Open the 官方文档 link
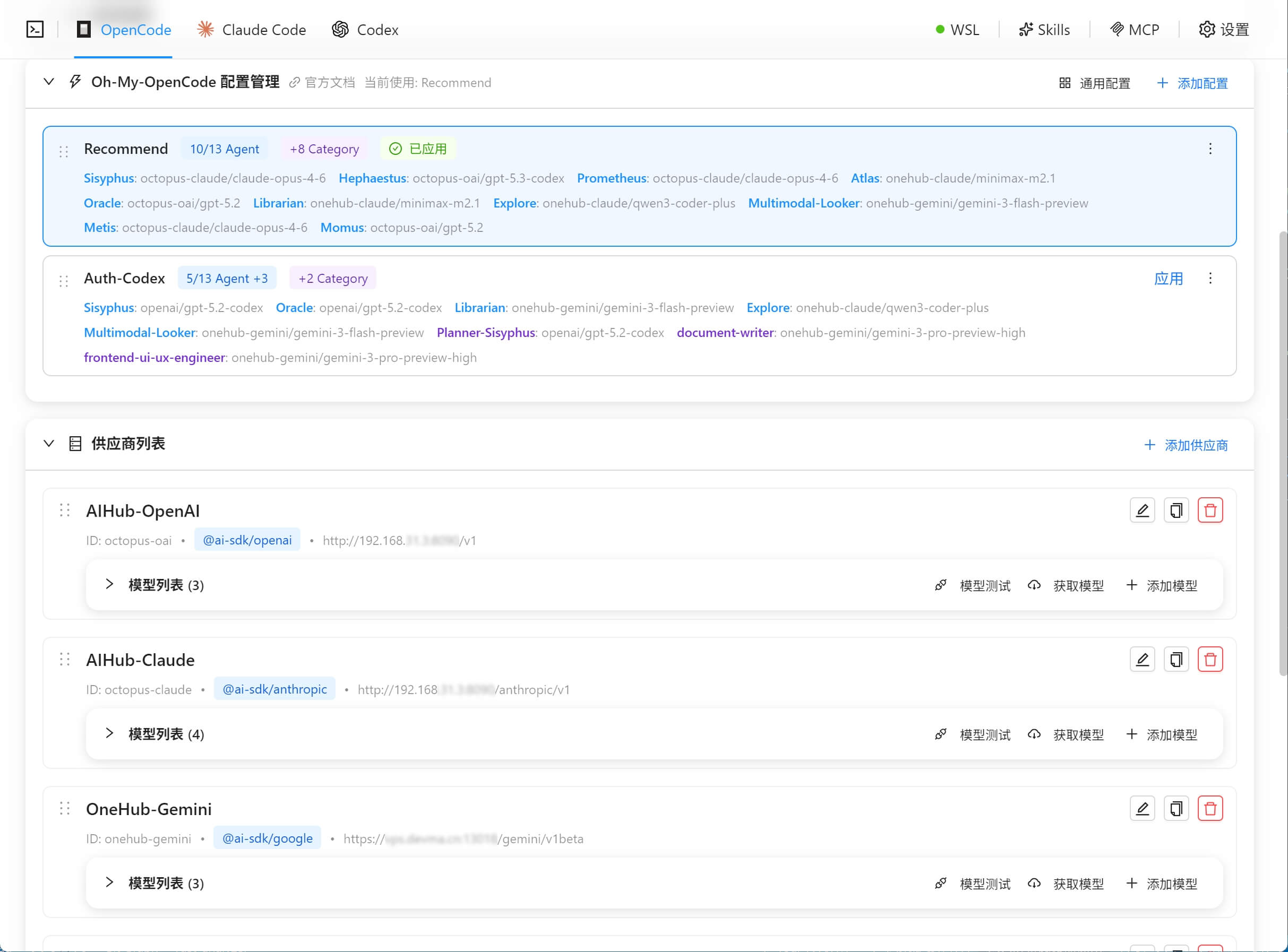 (322, 82)
